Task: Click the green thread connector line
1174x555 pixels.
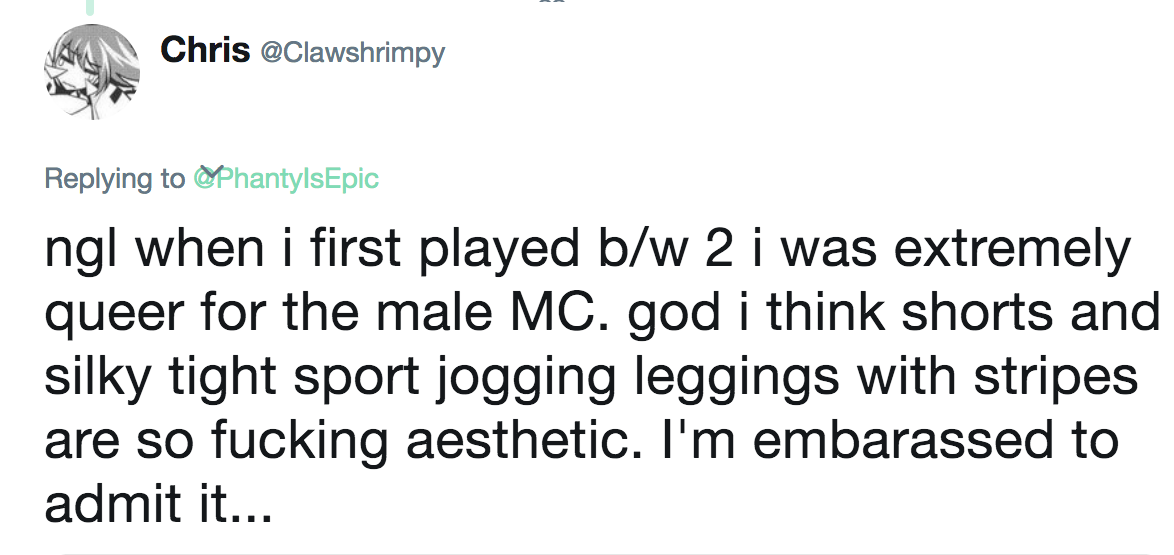Action: tap(89, 8)
